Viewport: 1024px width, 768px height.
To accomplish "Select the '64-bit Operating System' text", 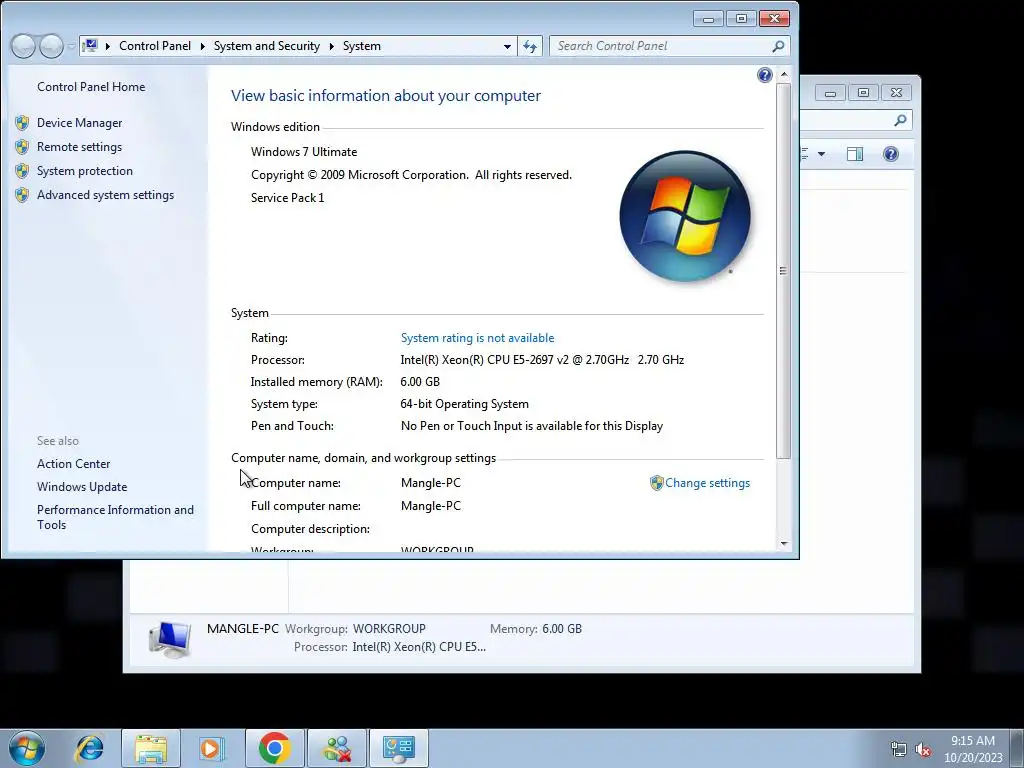I will pyautogui.click(x=464, y=404).
